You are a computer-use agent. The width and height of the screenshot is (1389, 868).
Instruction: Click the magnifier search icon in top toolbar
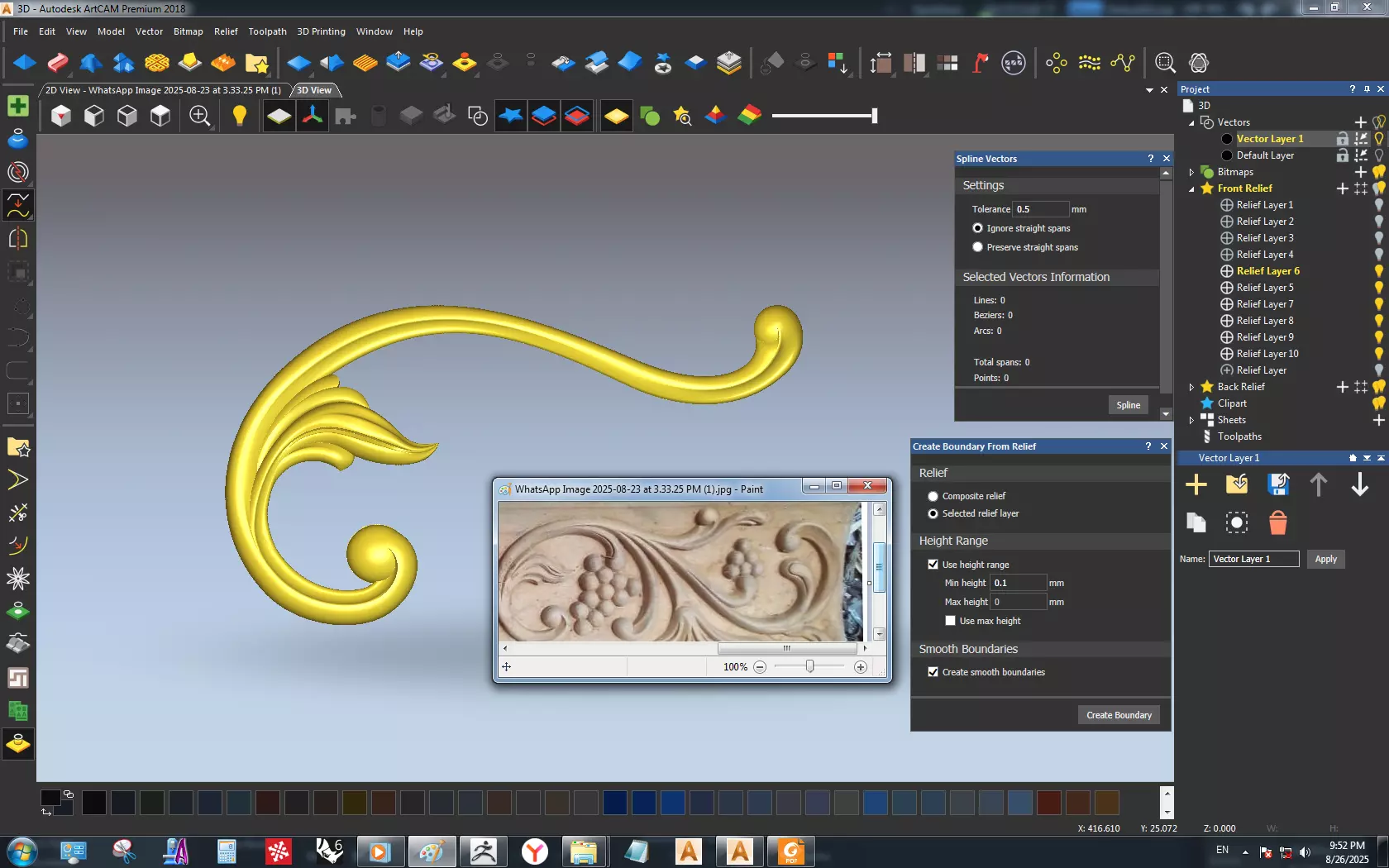coord(1165,63)
